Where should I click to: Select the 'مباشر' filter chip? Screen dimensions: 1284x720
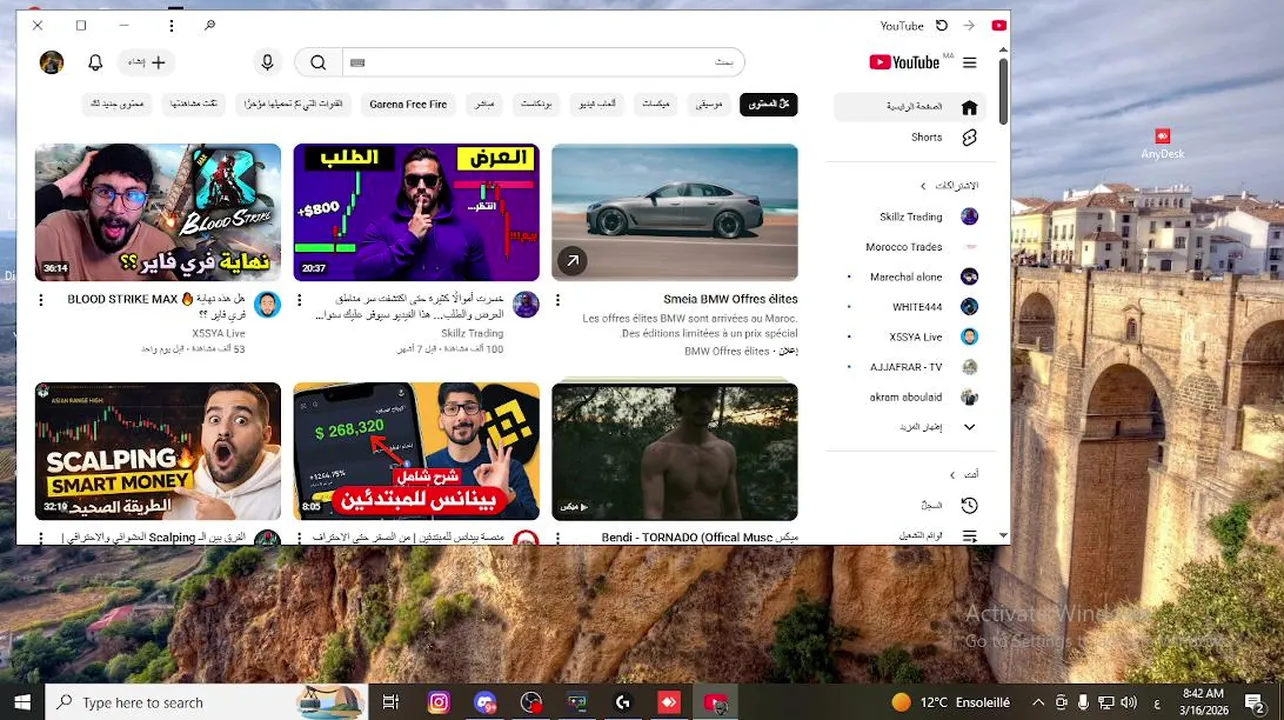(x=484, y=104)
